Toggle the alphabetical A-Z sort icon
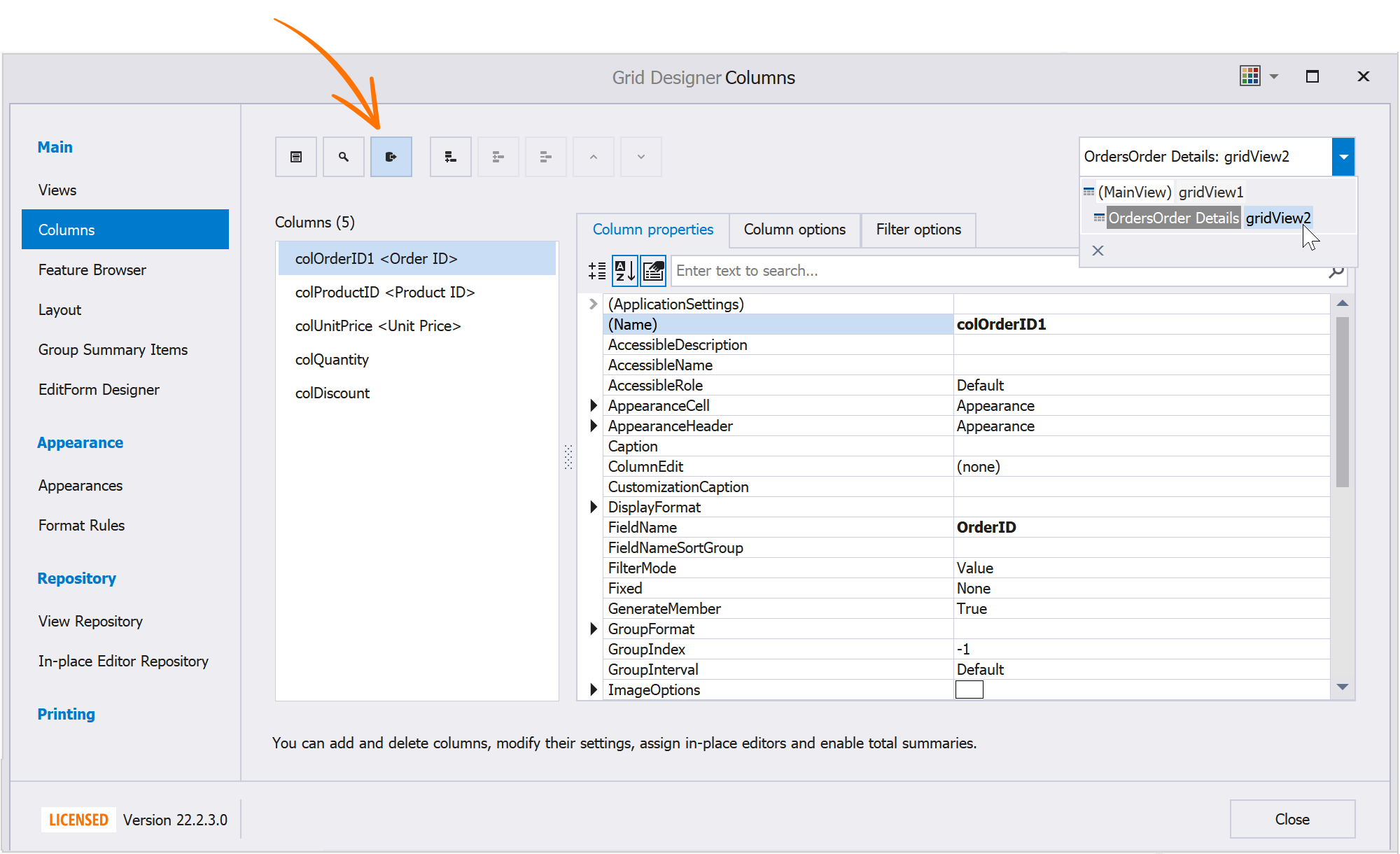Viewport: 1400px width, 854px height. 624,271
